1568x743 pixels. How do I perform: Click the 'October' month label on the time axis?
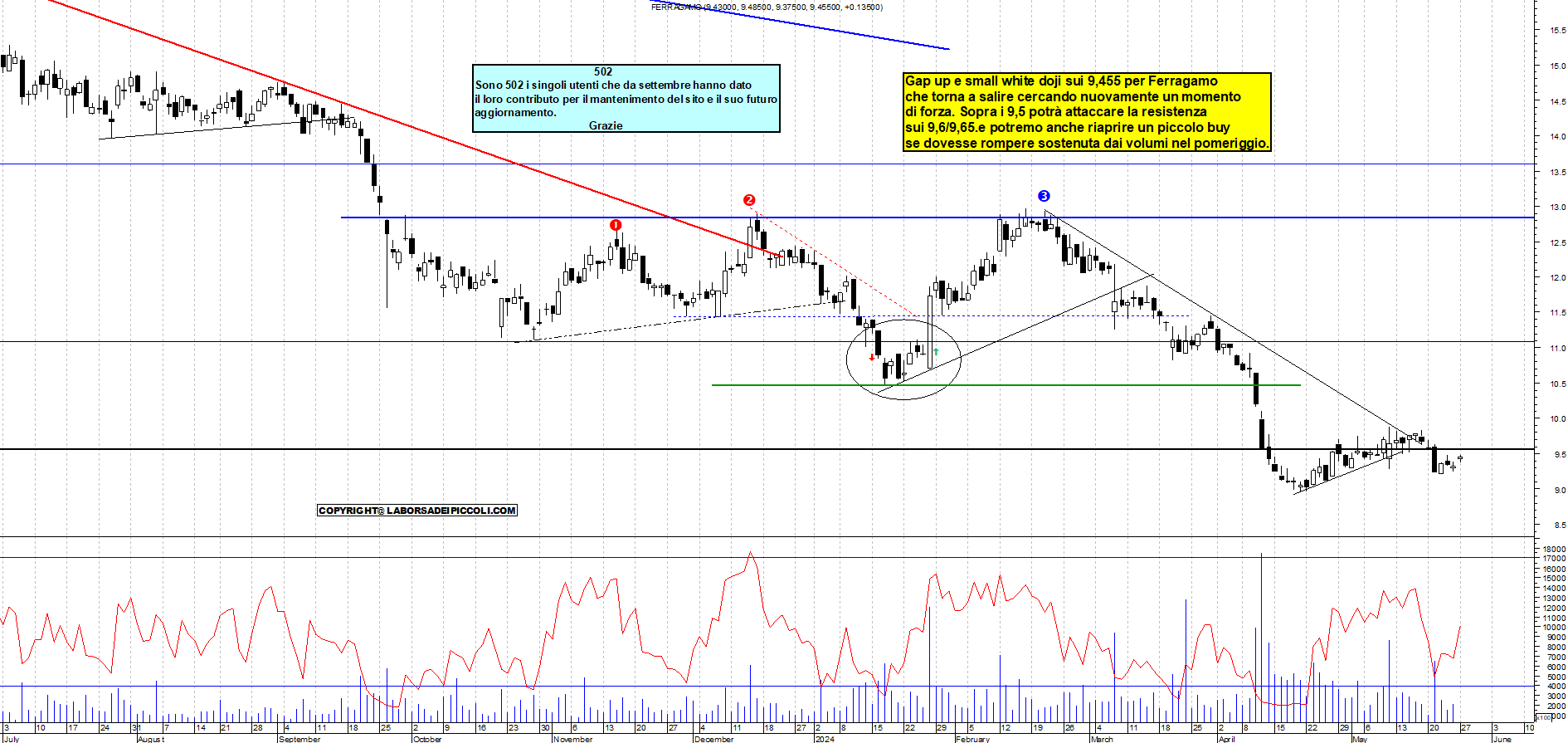coord(427,739)
